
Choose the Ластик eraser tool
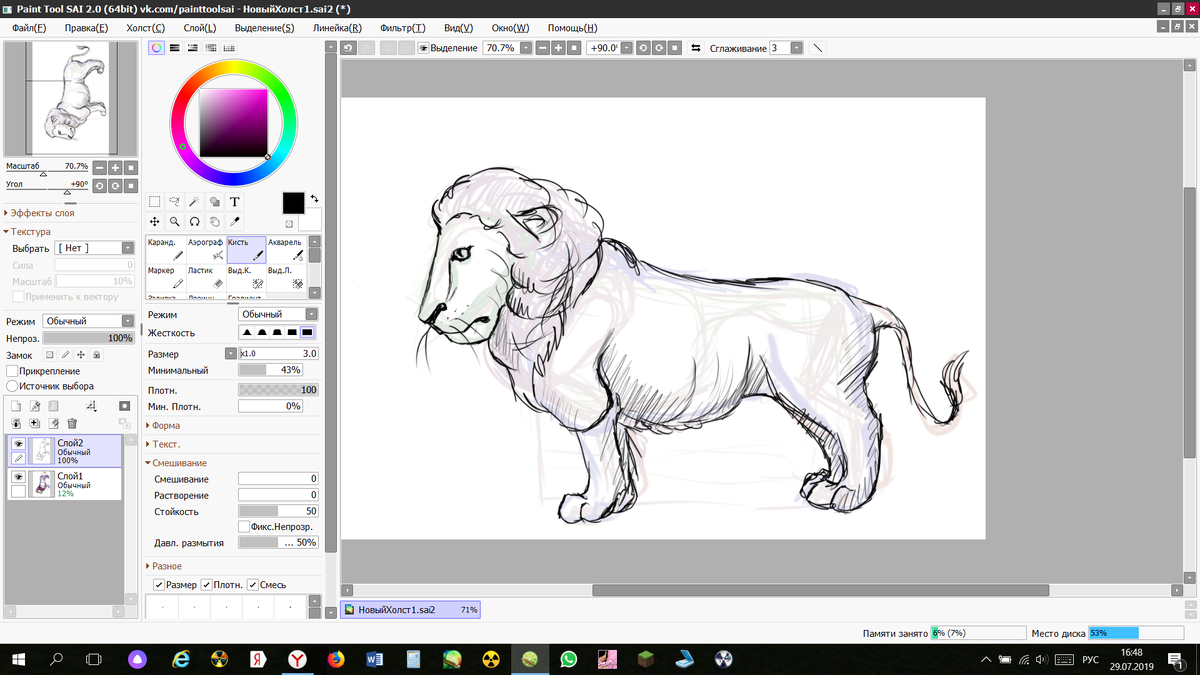click(x=206, y=278)
